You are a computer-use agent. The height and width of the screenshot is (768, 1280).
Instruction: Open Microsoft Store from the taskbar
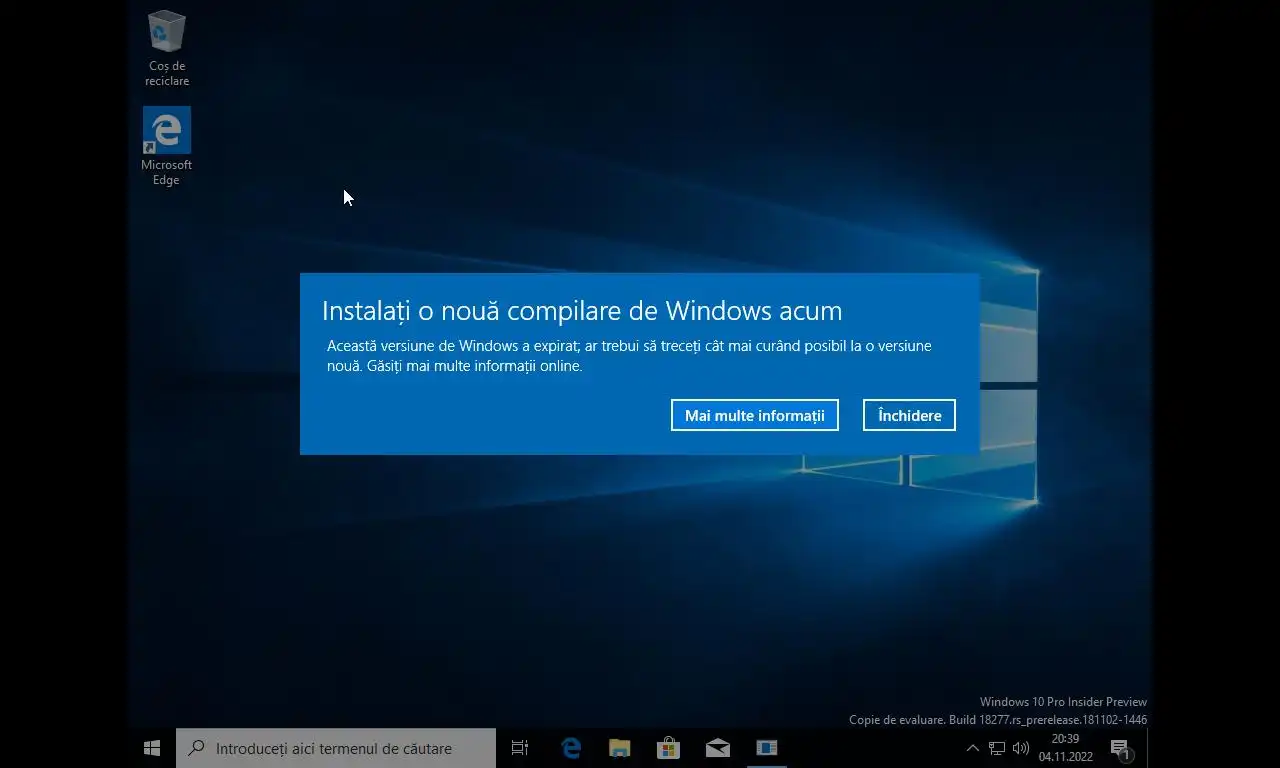pyautogui.click(x=668, y=748)
